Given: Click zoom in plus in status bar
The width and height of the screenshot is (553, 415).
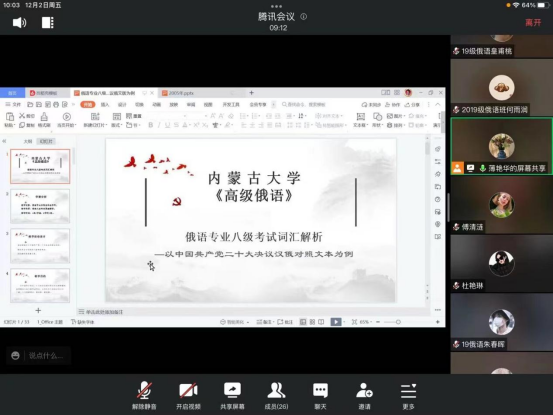Looking at the screenshot, I should click(x=438, y=322).
